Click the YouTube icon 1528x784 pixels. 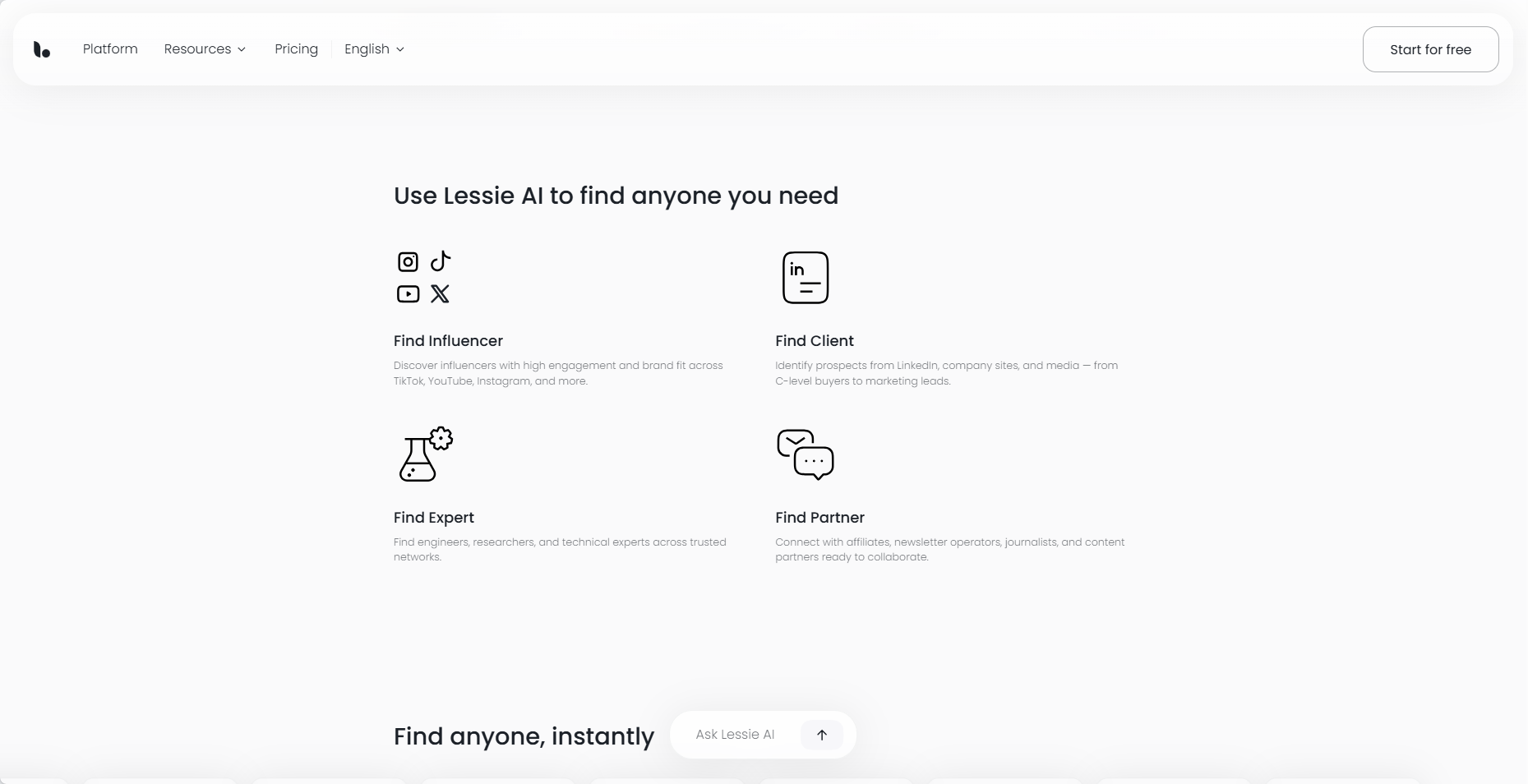pos(409,293)
